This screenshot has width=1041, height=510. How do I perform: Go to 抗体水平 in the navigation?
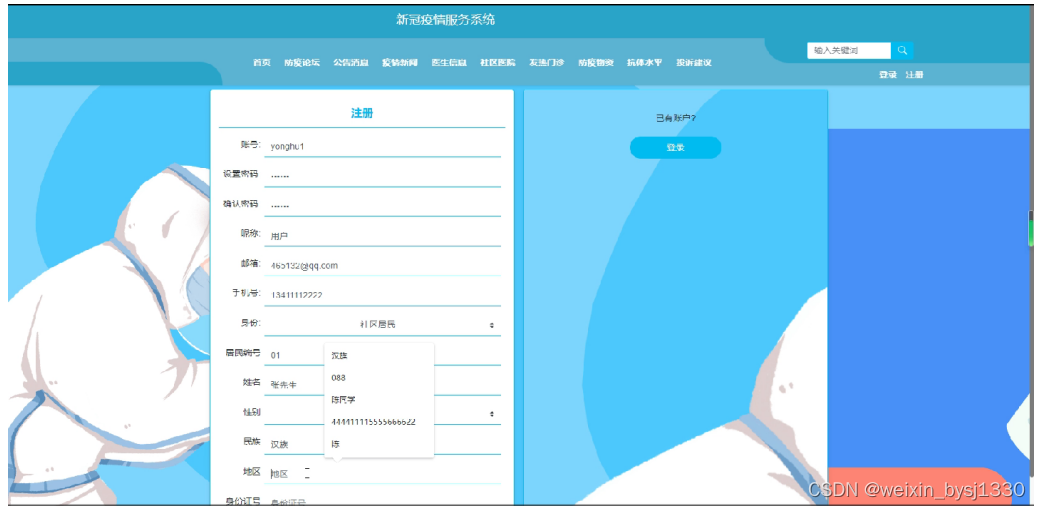(x=645, y=62)
